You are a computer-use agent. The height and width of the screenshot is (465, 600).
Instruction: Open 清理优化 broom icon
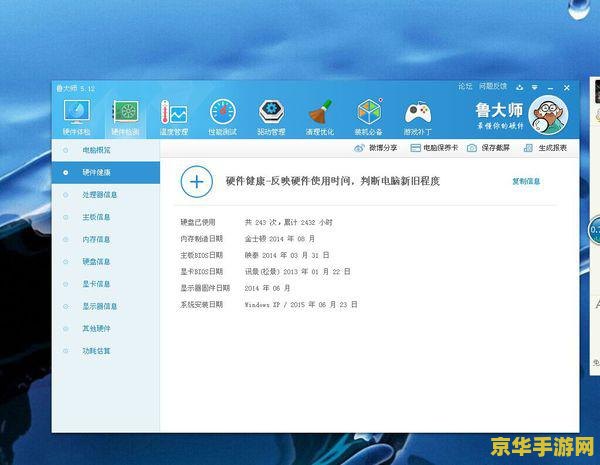click(320, 111)
